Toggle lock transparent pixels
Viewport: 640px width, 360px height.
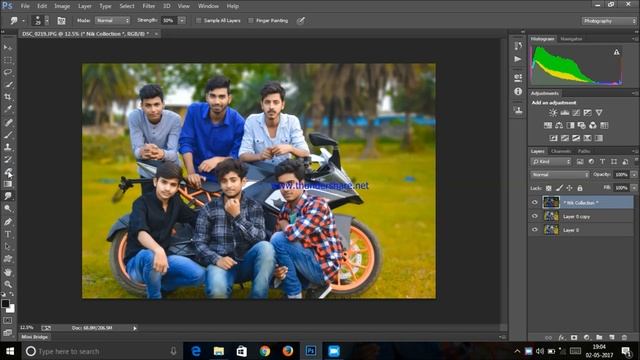click(549, 188)
